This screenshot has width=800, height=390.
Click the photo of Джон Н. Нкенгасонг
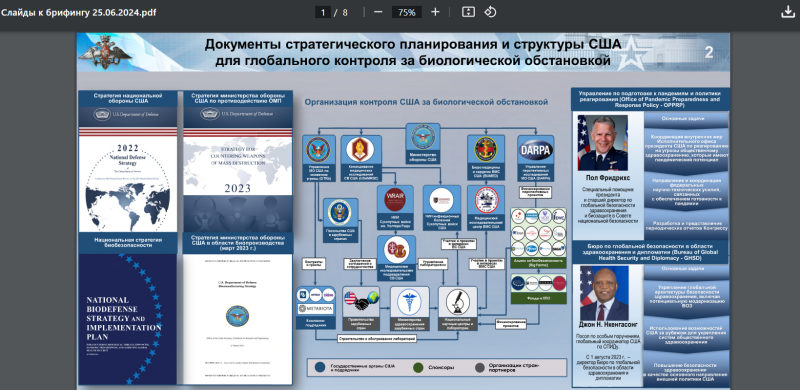pyautogui.click(x=604, y=293)
